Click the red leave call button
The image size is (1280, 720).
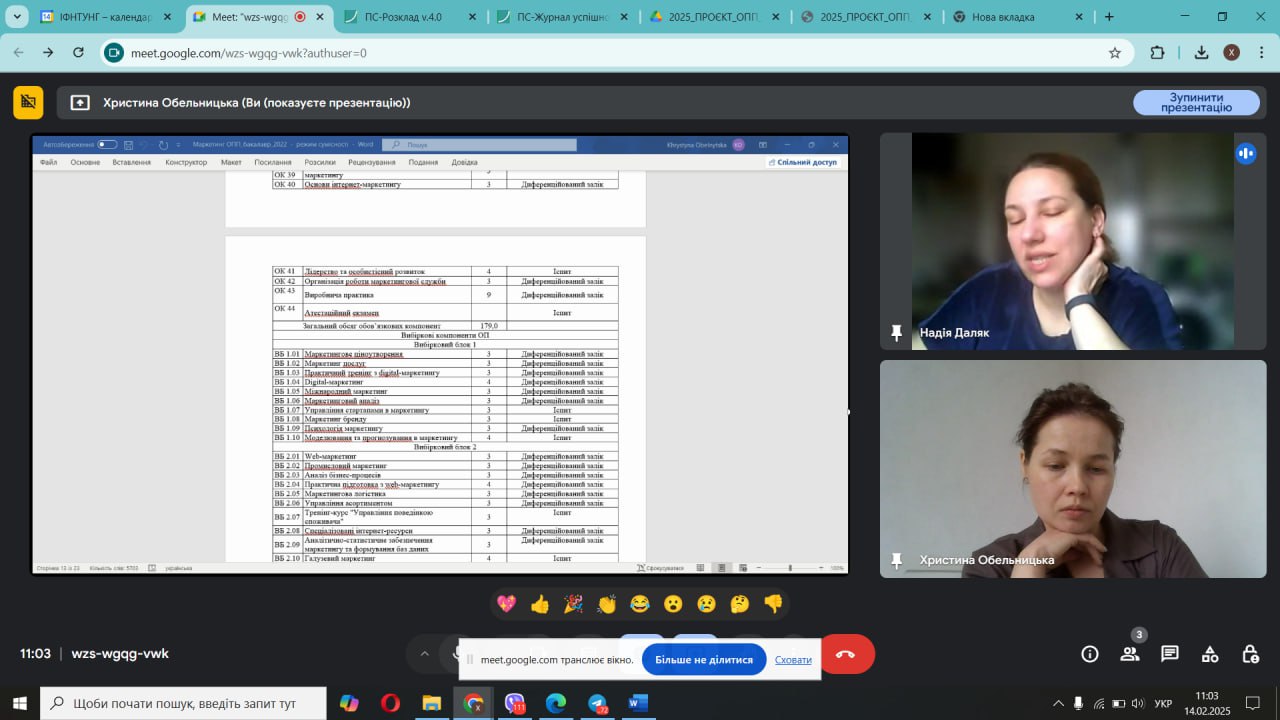[846, 654]
